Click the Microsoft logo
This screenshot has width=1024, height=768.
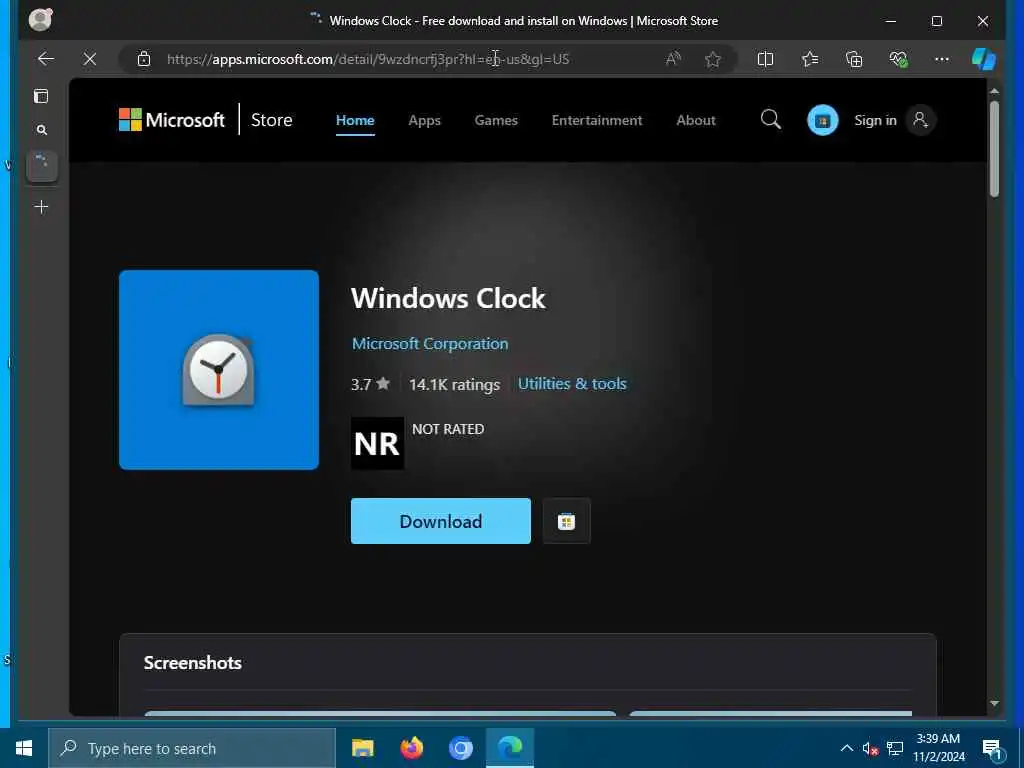(172, 120)
